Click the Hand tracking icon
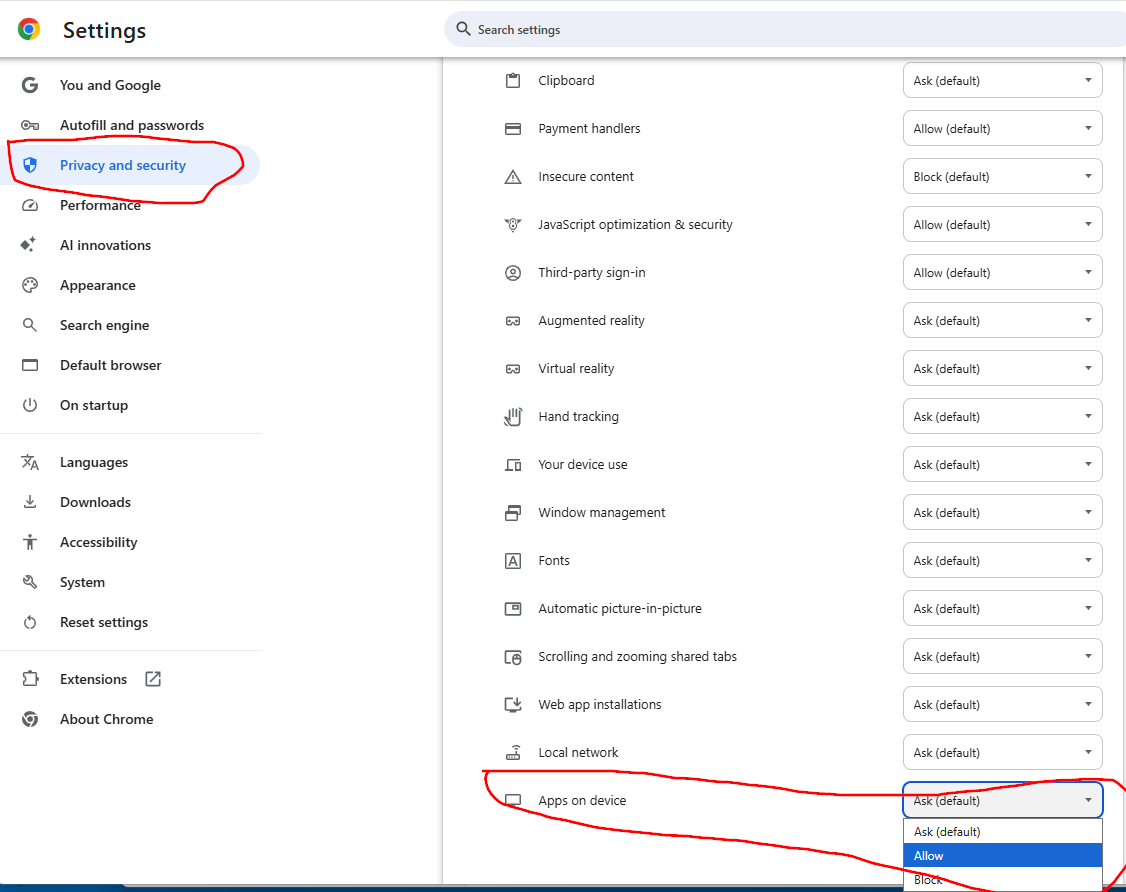The width and height of the screenshot is (1126, 892). point(513,417)
